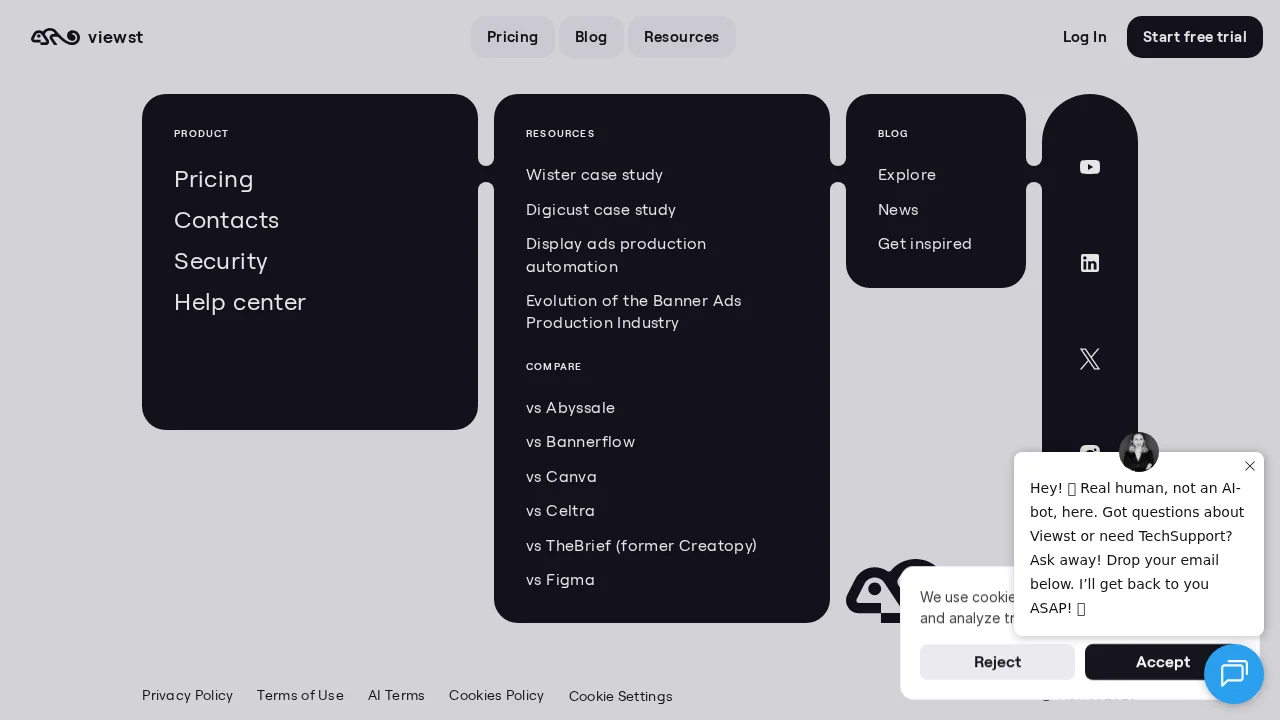Click the support agent's avatar photo
The image size is (1280, 720).
click(x=1139, y=452)
